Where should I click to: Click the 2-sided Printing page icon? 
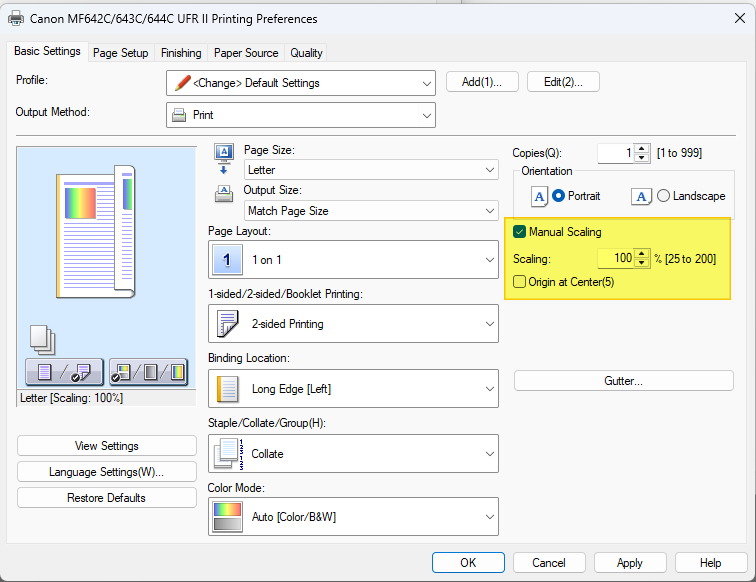coord(228,324)
